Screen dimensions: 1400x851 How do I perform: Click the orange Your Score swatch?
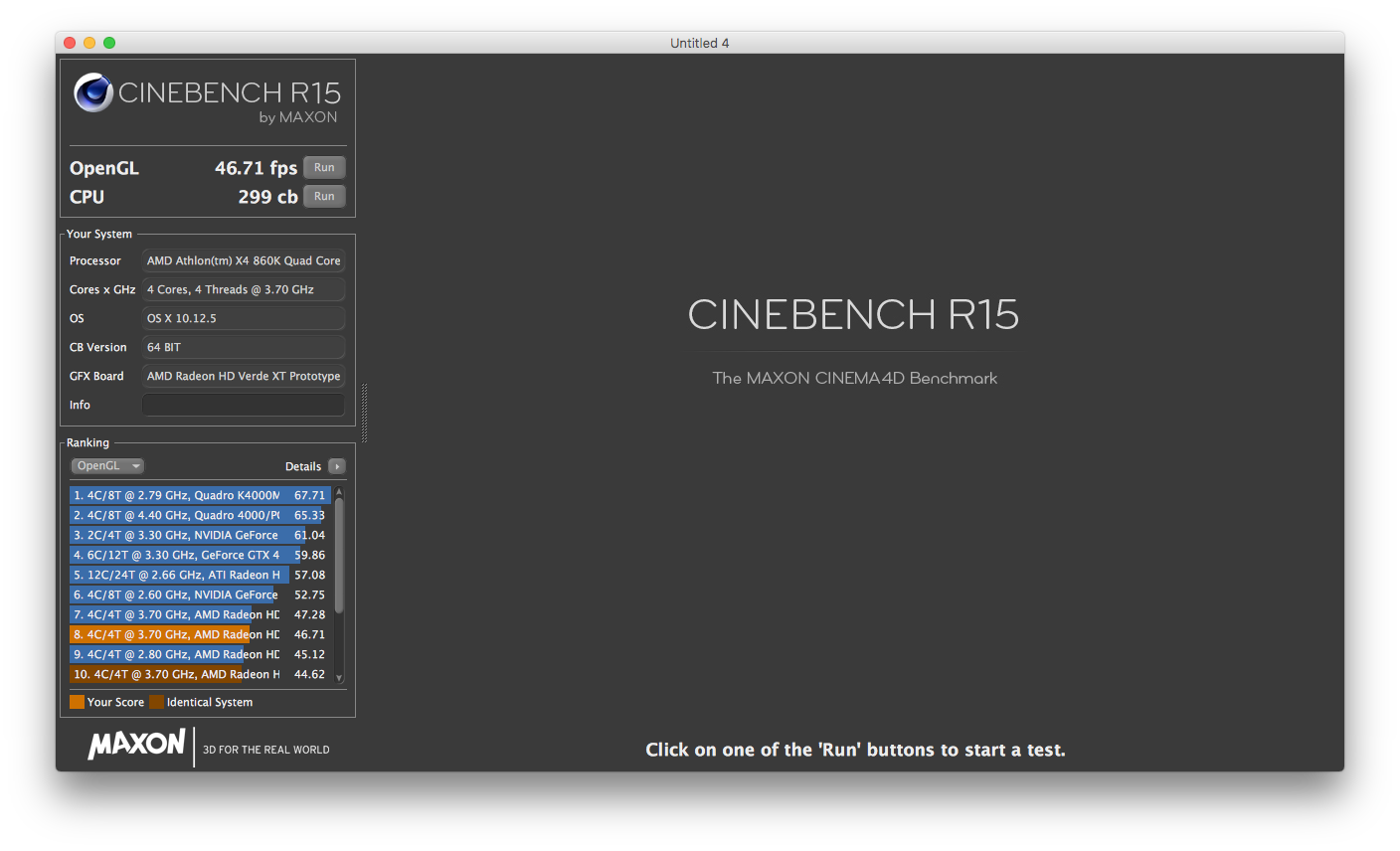(77, 702)
